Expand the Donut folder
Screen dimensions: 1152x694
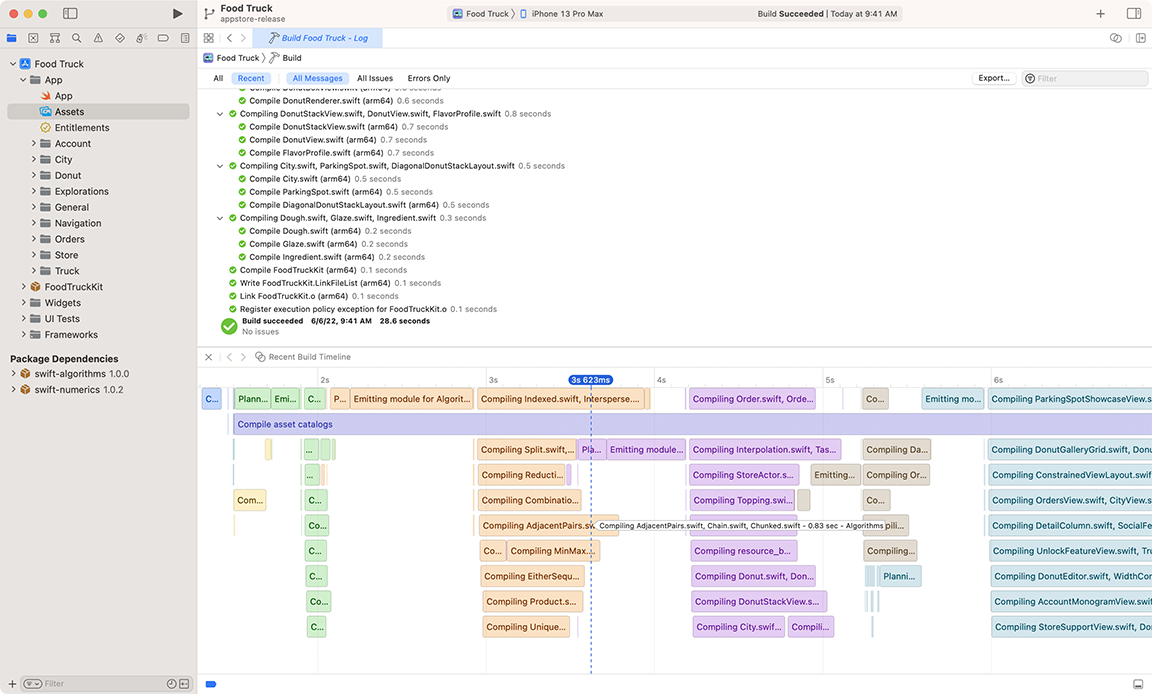tap(33, 175)
